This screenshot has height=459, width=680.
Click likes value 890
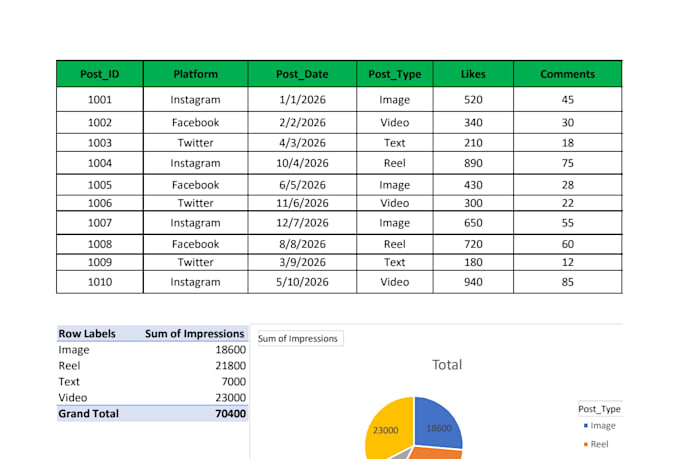click(x=473, y=163)
